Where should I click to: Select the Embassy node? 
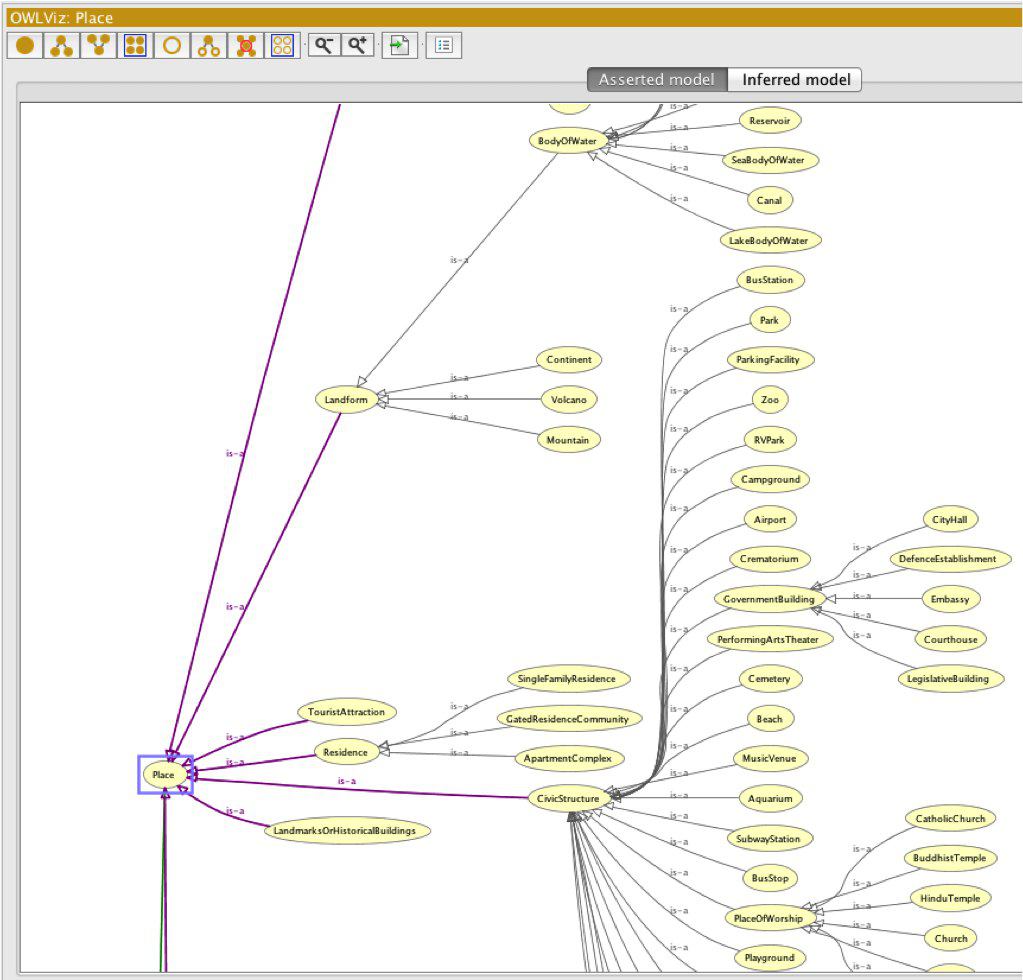(x=951, y=599)
